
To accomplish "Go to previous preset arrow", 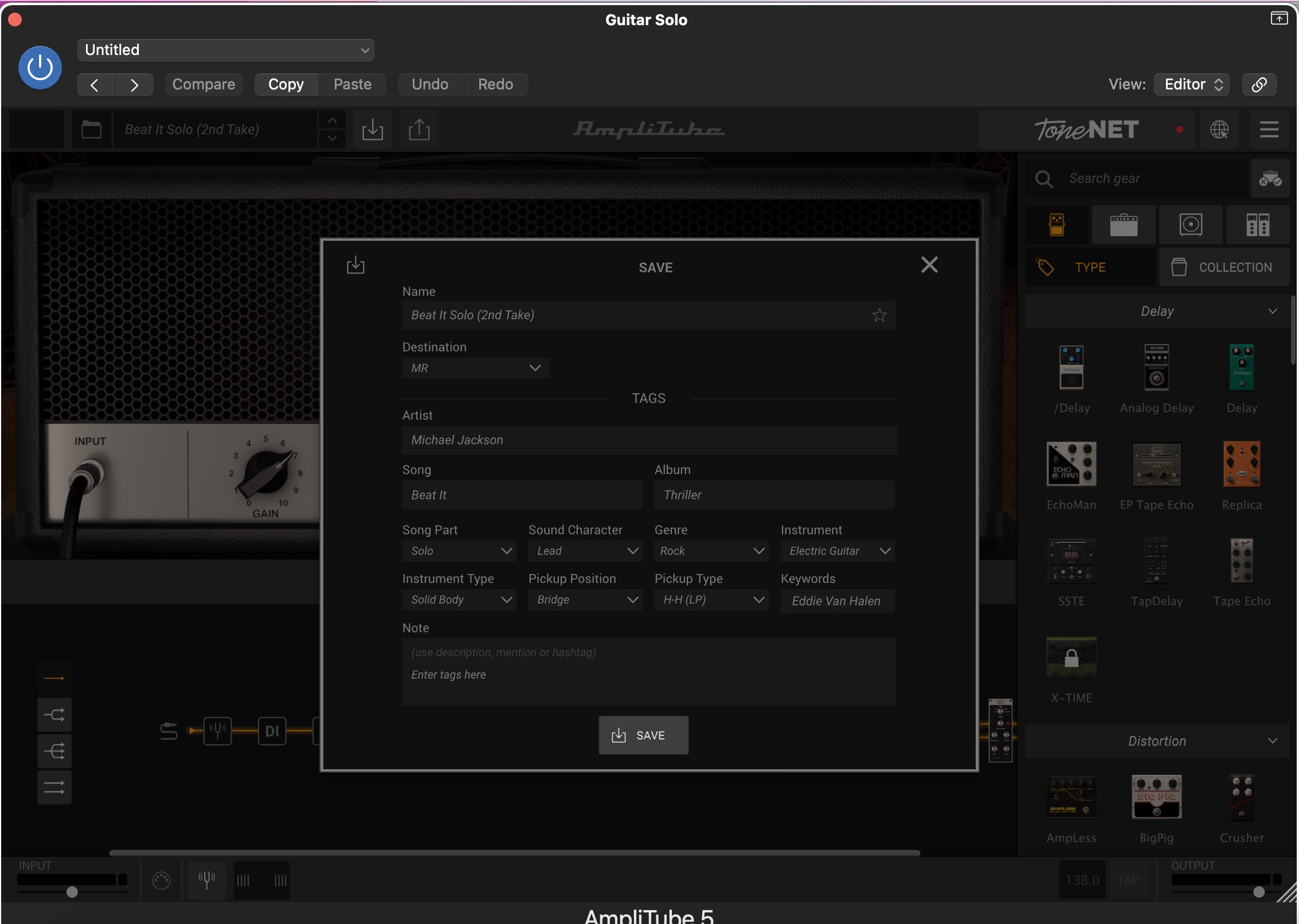I will pos(95,85).
